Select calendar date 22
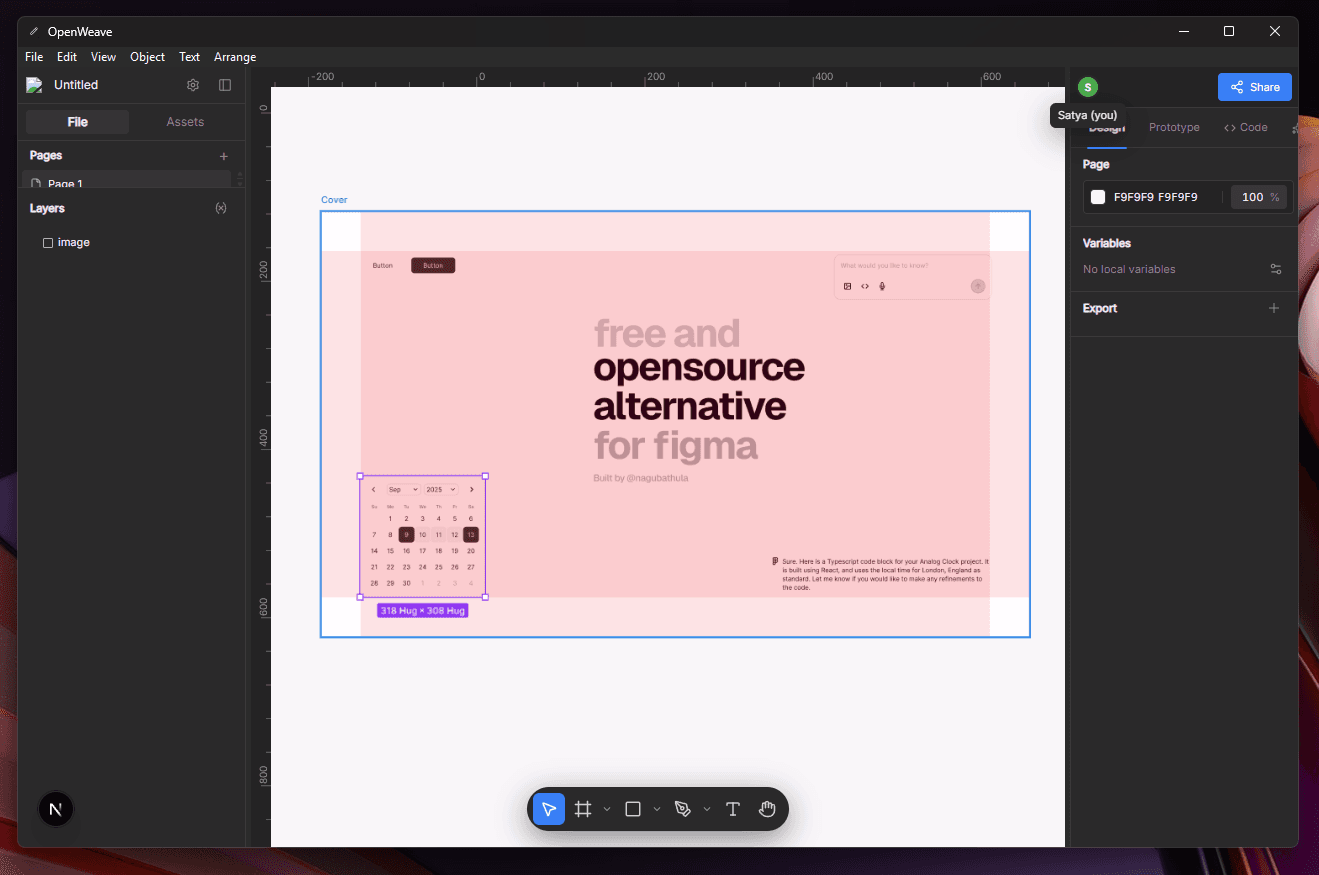Image resolution: width=1319 pixels, height=875 pixels. tap(390, 567)
